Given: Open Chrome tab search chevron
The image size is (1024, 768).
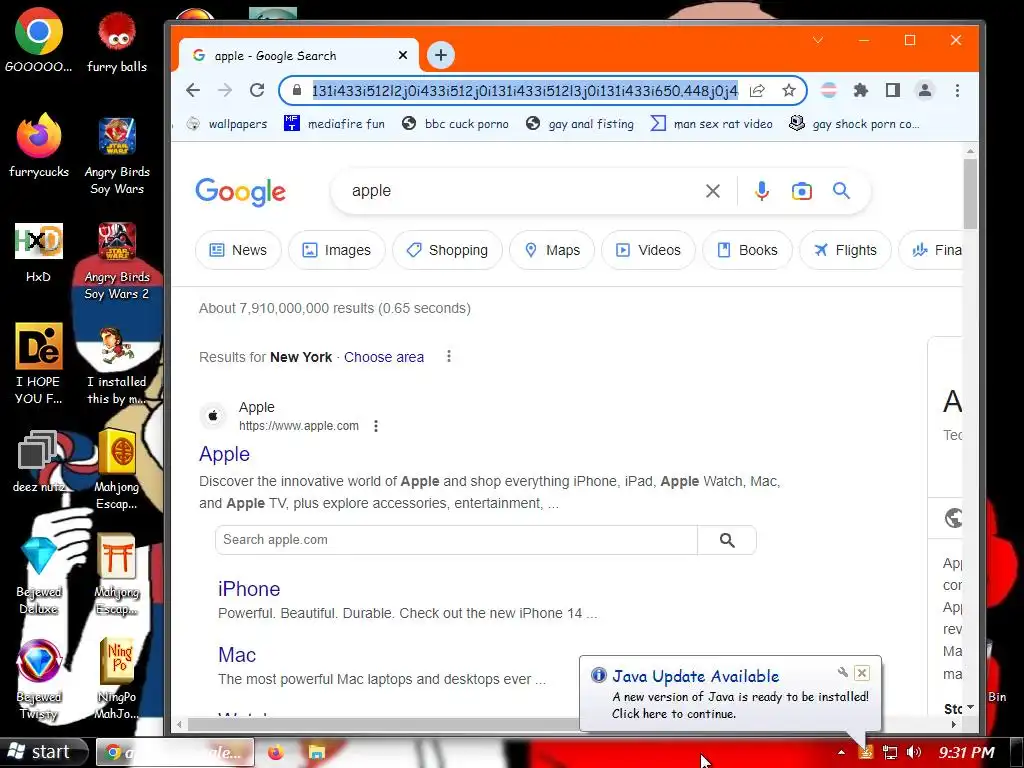Looking at the screenshot, I should pyautogui.click(x=818, y=40).
